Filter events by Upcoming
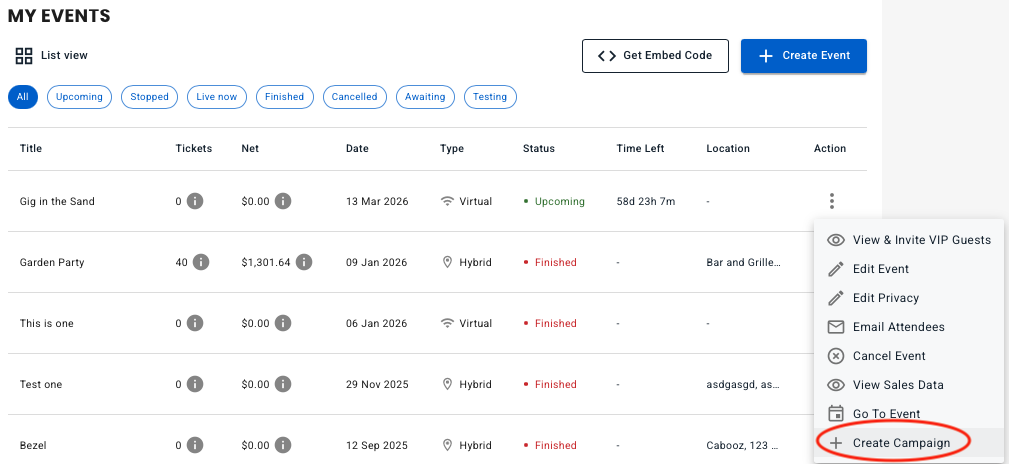This screenshot has width=1009, height=464. pyautogui.click(x=79, y=97)
